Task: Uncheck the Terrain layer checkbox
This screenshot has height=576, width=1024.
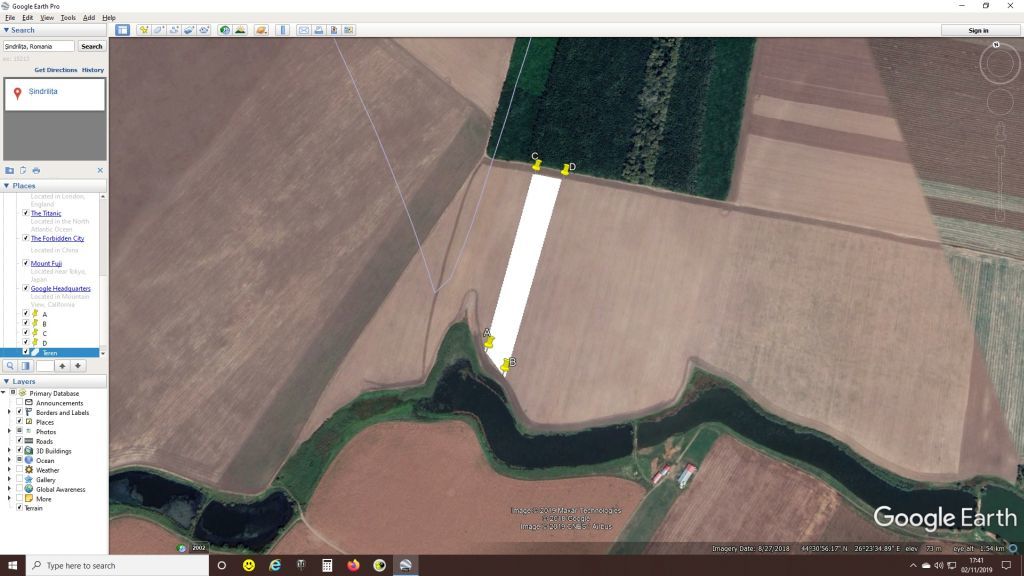Action: tap(19, 508)
